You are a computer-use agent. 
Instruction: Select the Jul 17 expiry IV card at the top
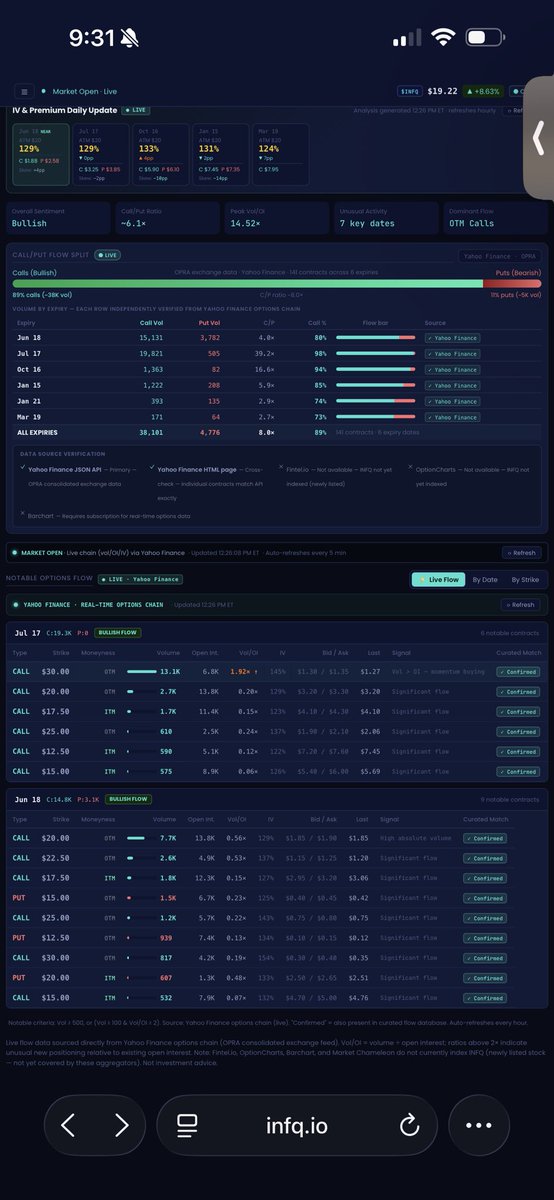coord(99,155)
